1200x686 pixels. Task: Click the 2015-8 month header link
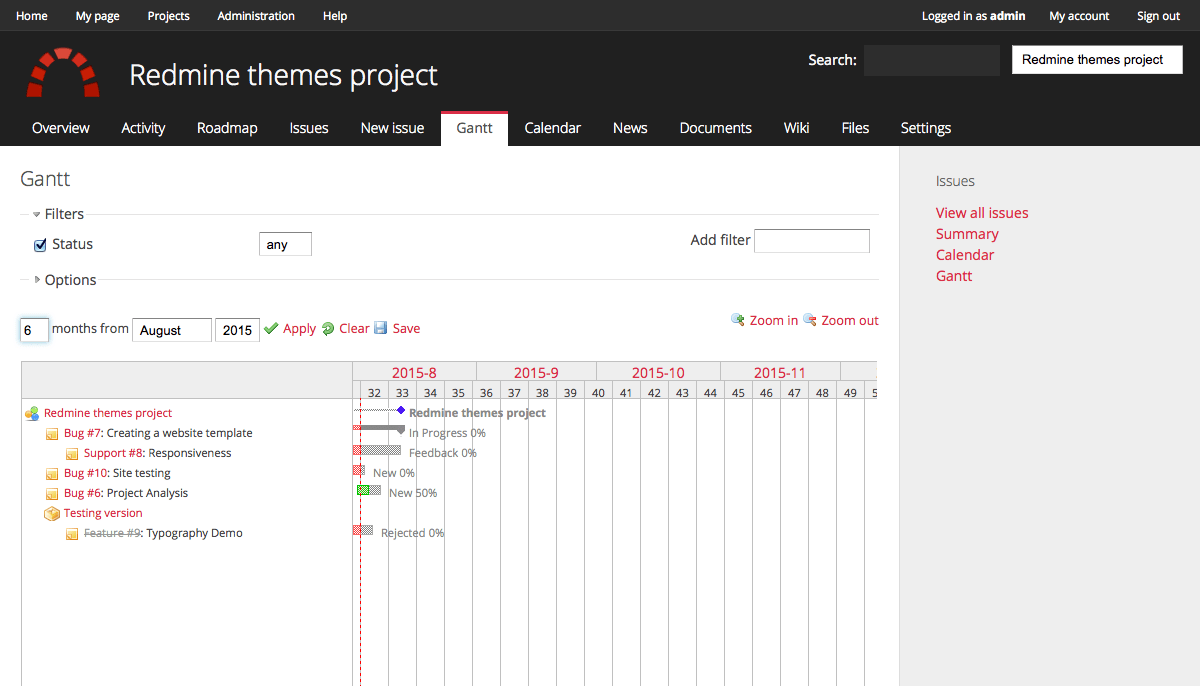click(414, 373)
